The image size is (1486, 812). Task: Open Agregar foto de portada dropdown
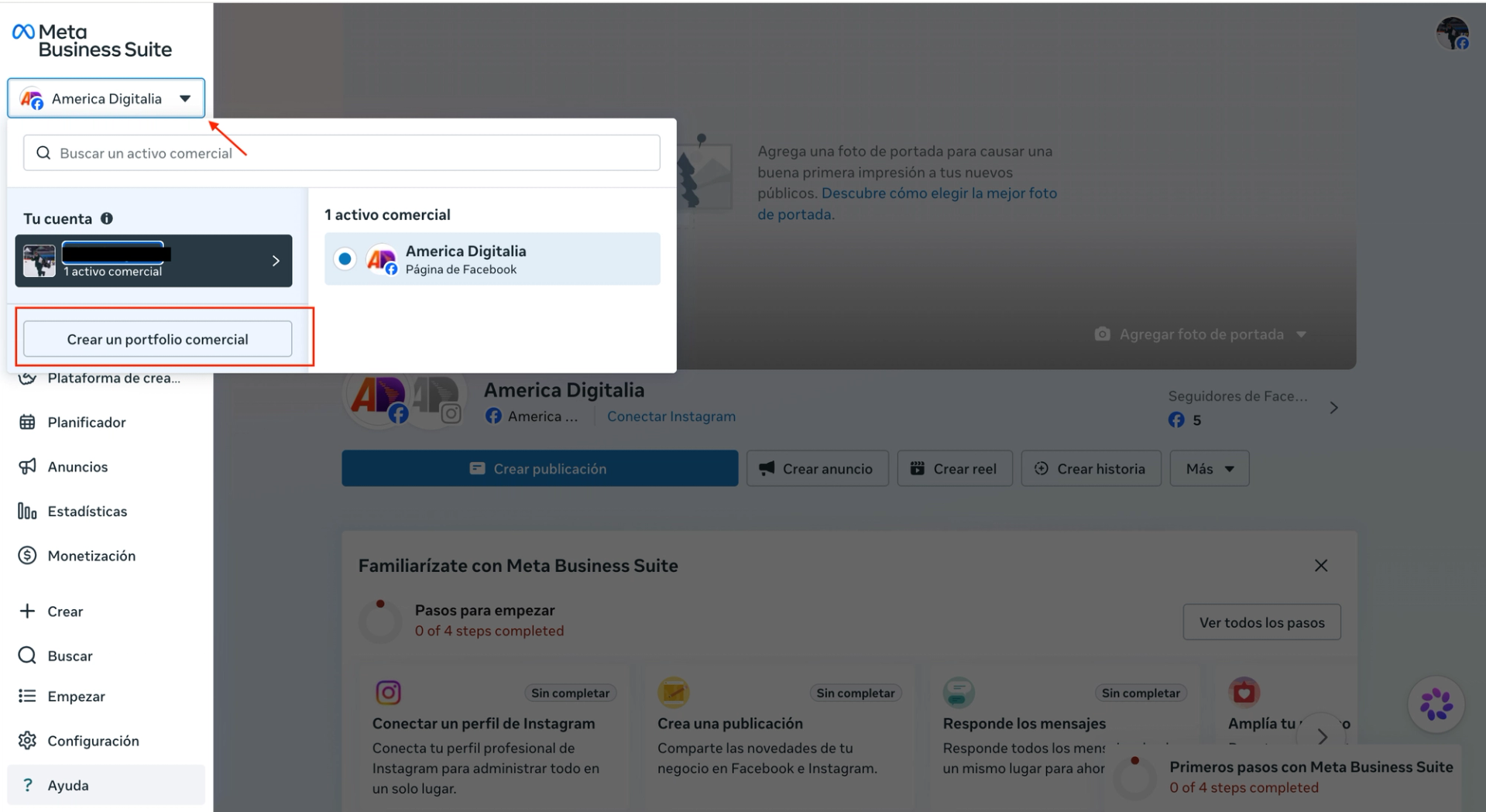(1200, 334)
